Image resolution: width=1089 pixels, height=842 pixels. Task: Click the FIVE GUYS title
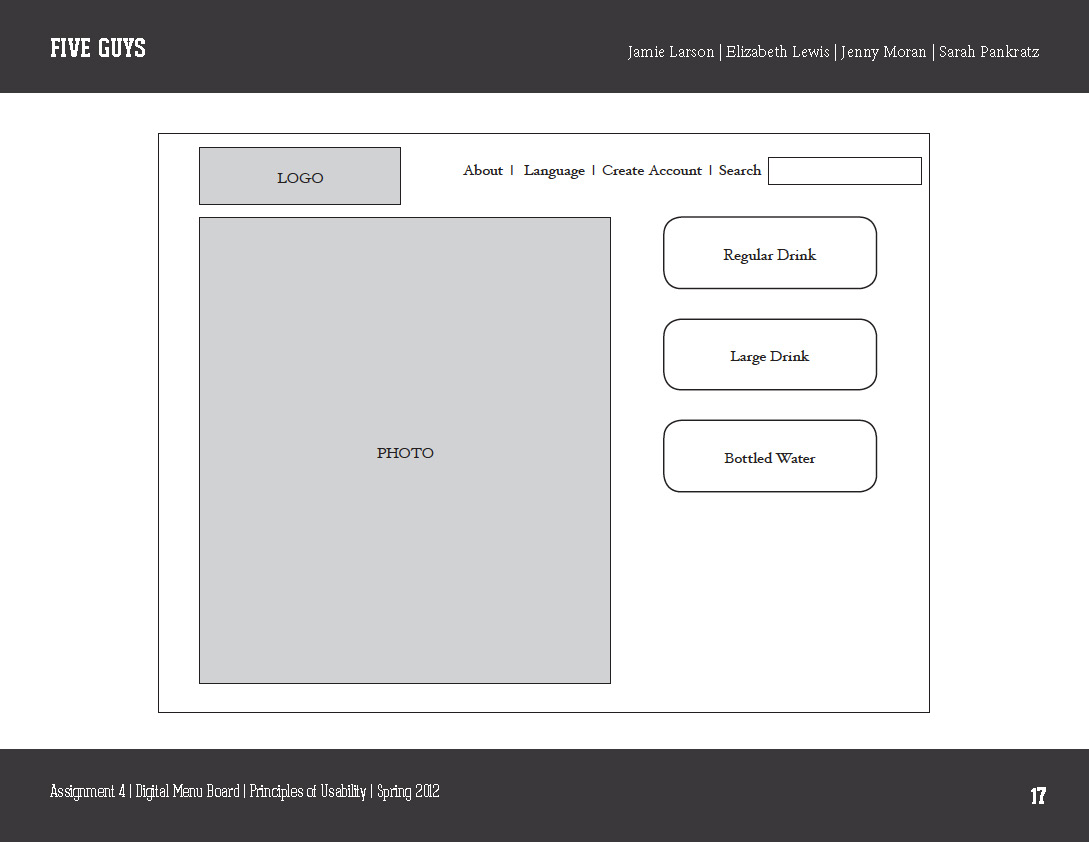click(x=97, y=47)
